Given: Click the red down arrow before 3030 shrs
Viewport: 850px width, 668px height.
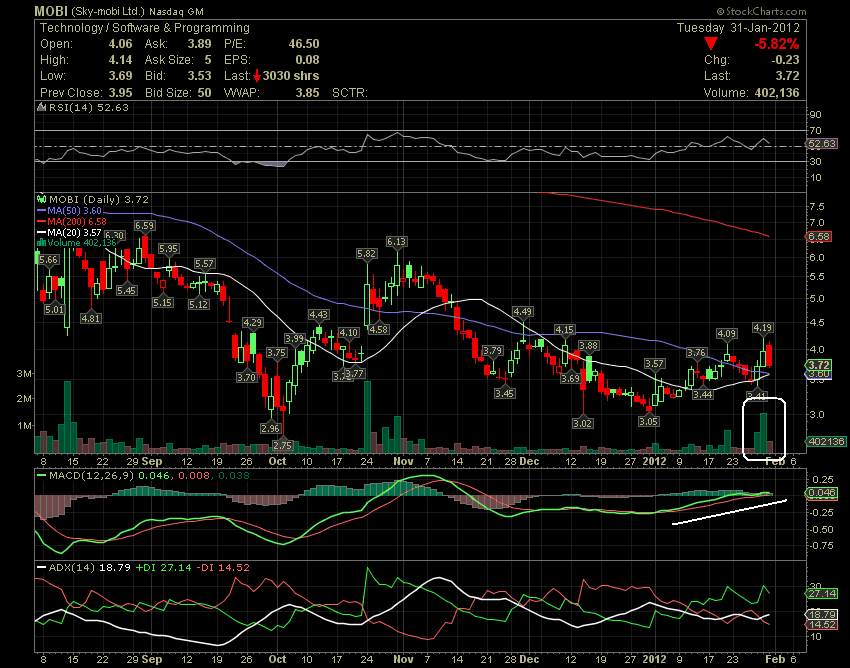Looking at the screenshot, I should 257,76.
